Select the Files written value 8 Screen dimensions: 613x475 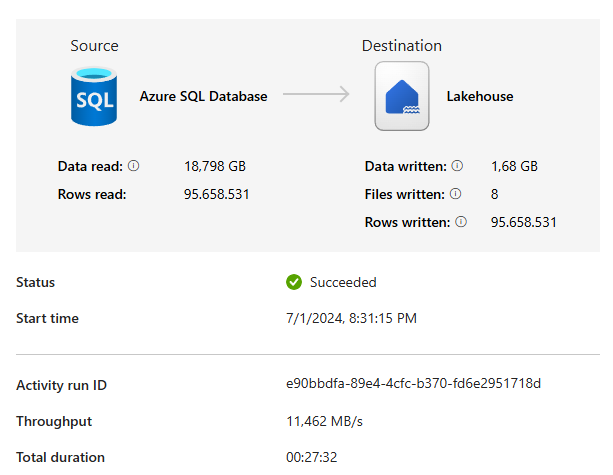[x=495, y=194]
